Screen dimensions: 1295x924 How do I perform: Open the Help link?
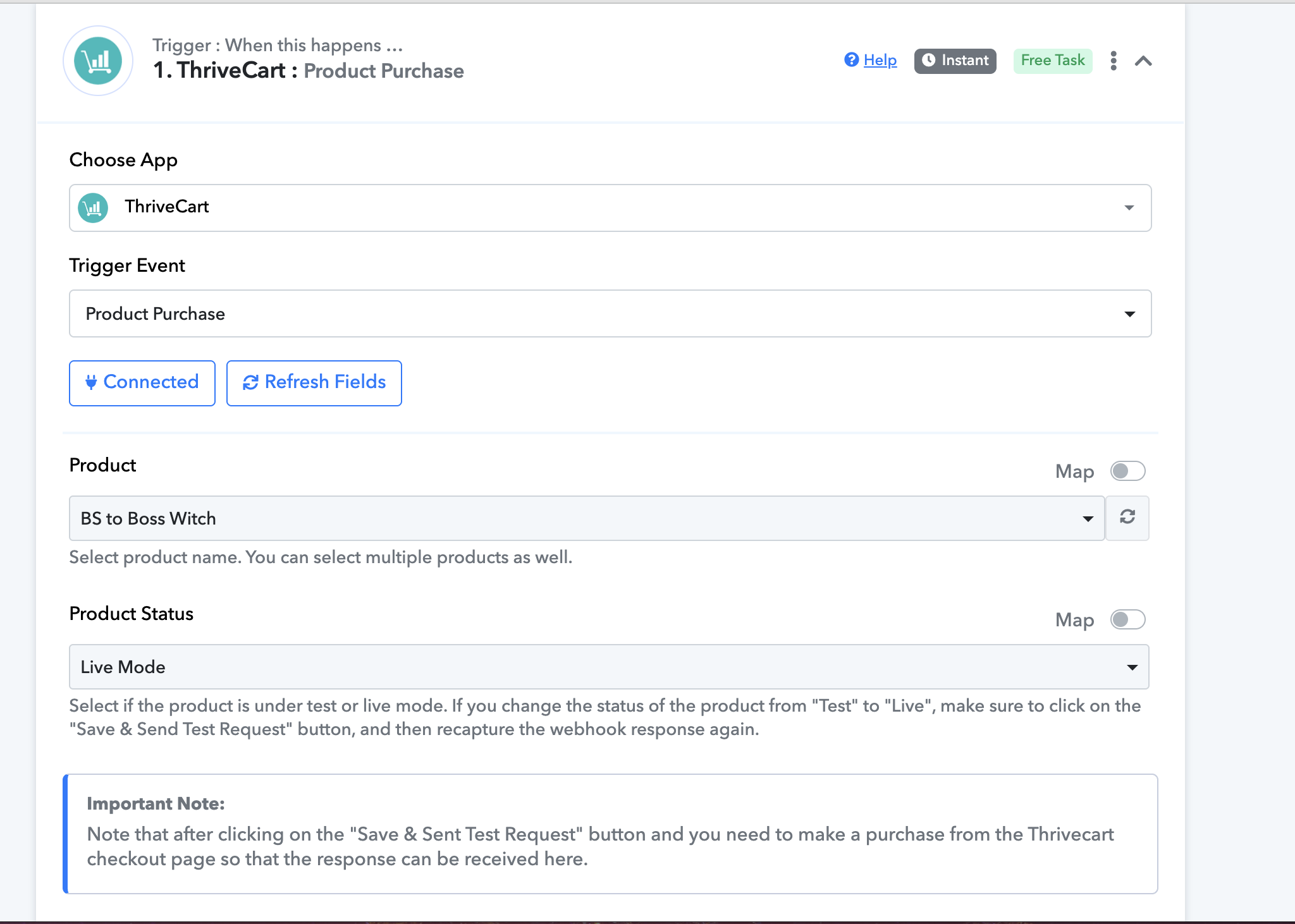tap(880, 60)
